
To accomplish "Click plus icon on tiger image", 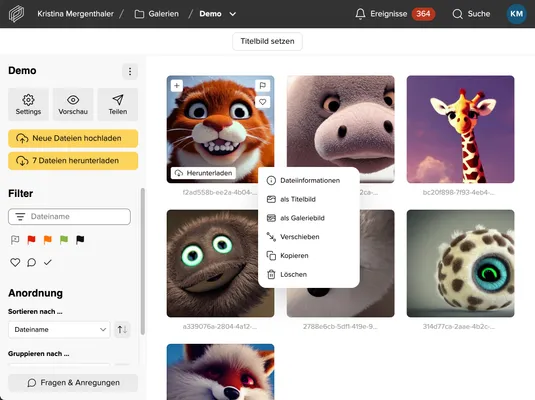I will 177,86.
